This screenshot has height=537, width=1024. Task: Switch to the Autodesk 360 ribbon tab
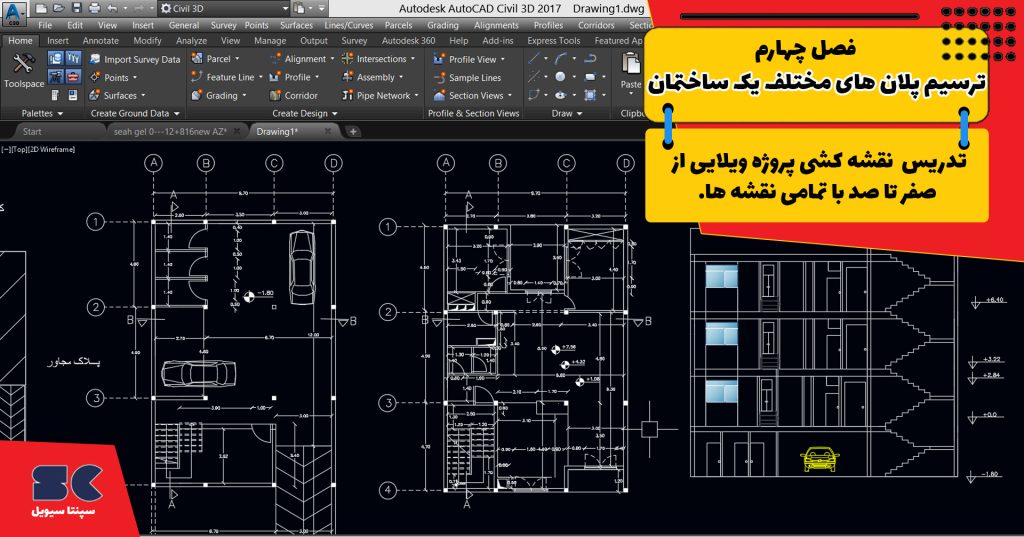pos(409,41)
